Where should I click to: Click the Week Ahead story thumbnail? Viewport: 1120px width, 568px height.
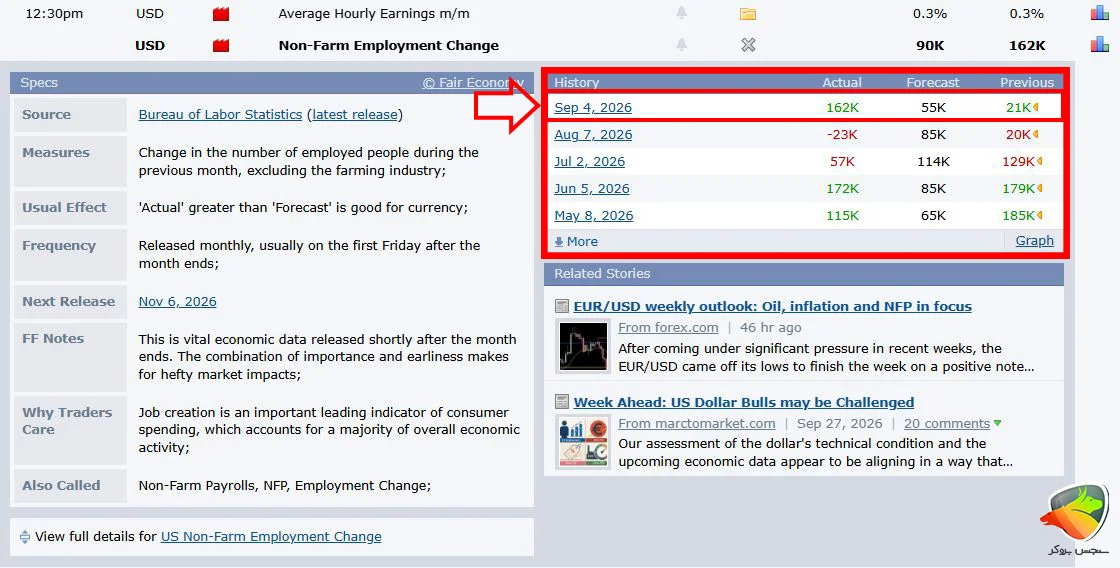click(x=583, y=442)
